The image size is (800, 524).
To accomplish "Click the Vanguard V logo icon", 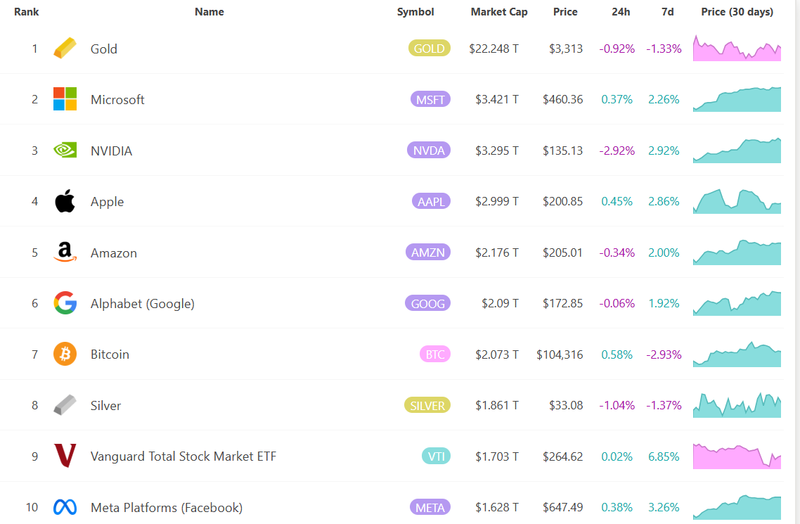I will [x=65, y=456].
